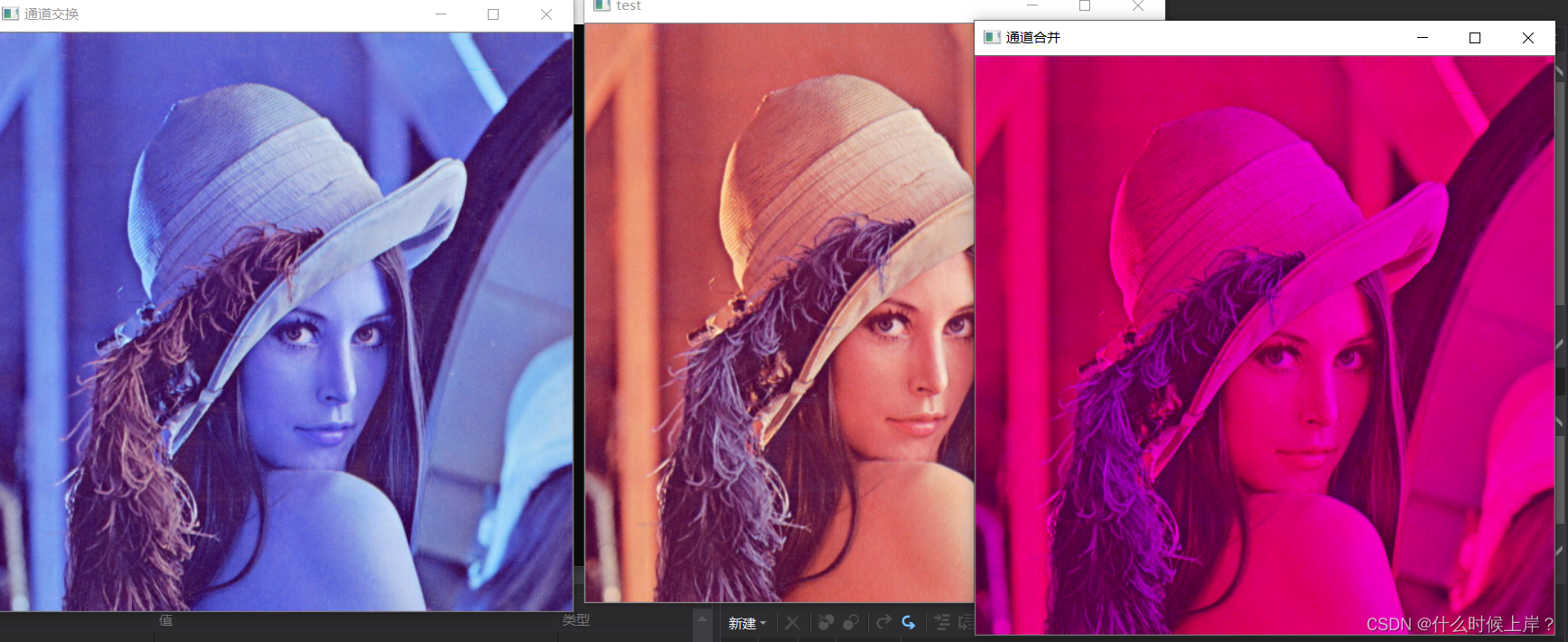Click the indented lines list icon in toolbar
1568x642 pixels.
click(x=942, y=622)
